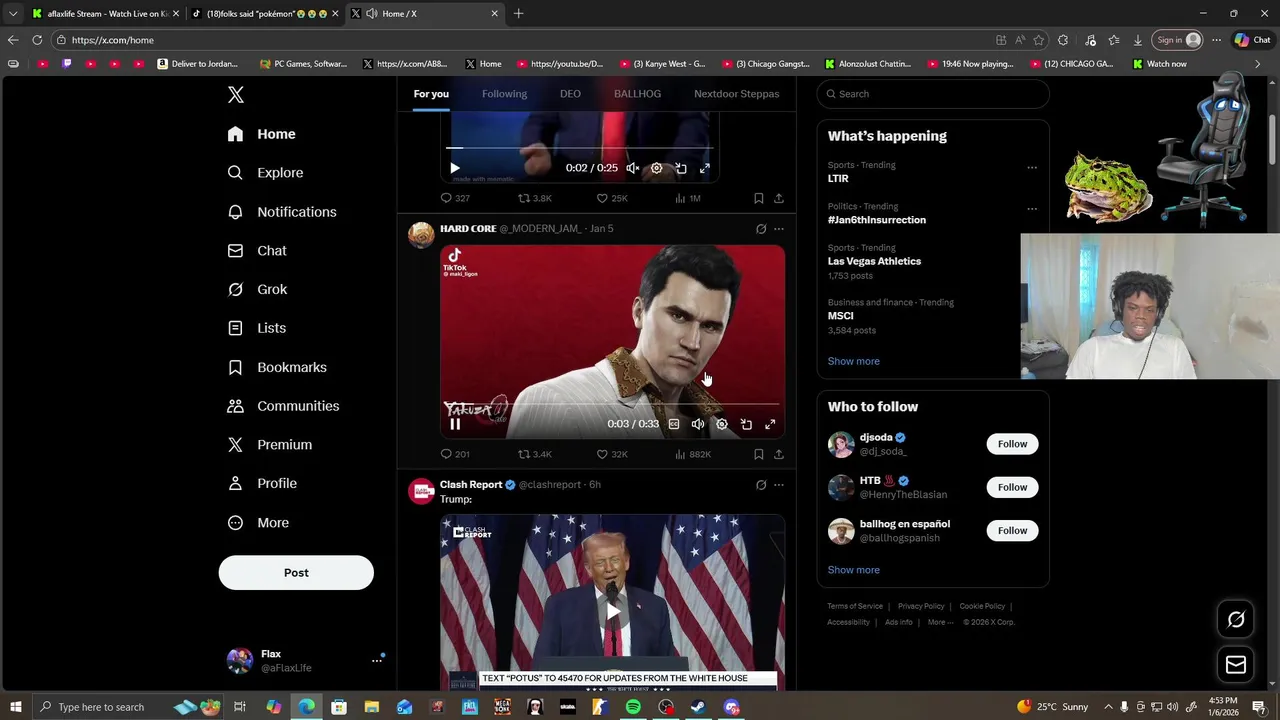
Task: Open floating Grok button at bottom right
Action: [x=1236, y=620]
